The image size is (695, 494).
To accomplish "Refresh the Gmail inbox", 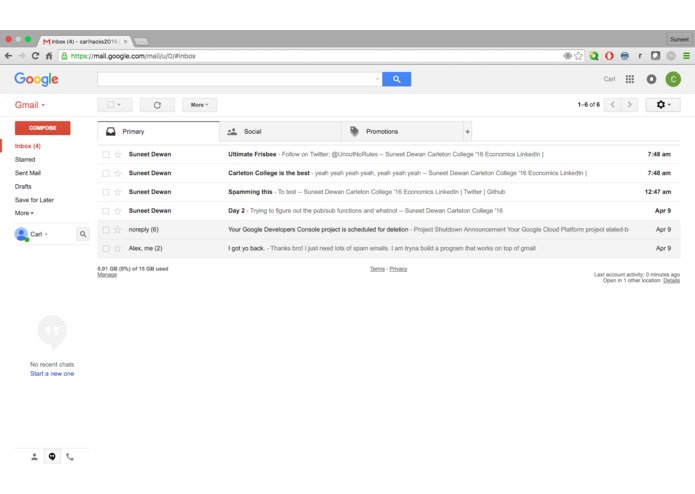I will coord(157,105).
